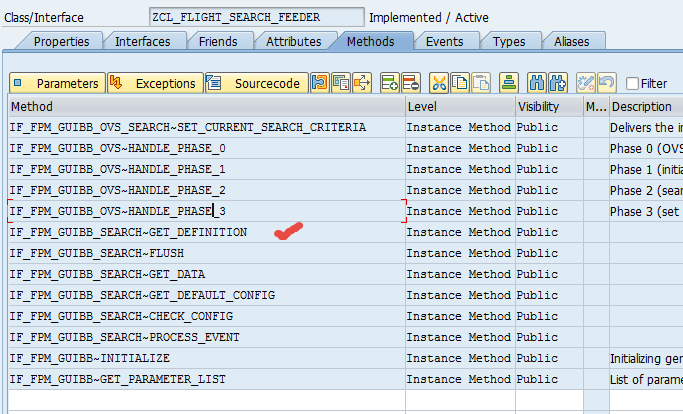Enable the Filter checkbox

pos(632,84)
